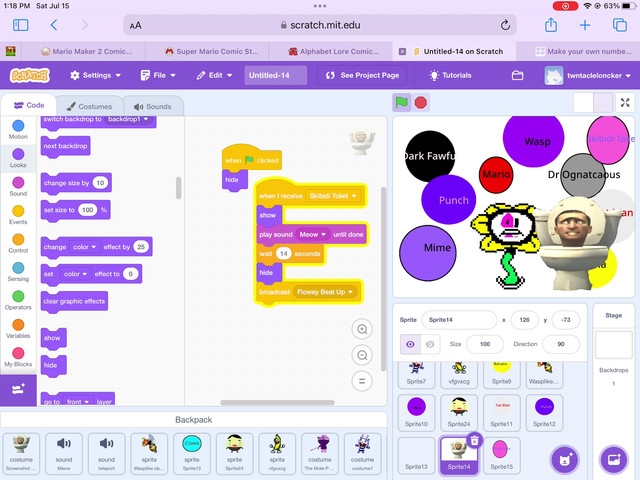Open Alphabet Lore Comic browser tab
The height and width of the screenshot is (480, 640).
[x=333, y=51]
